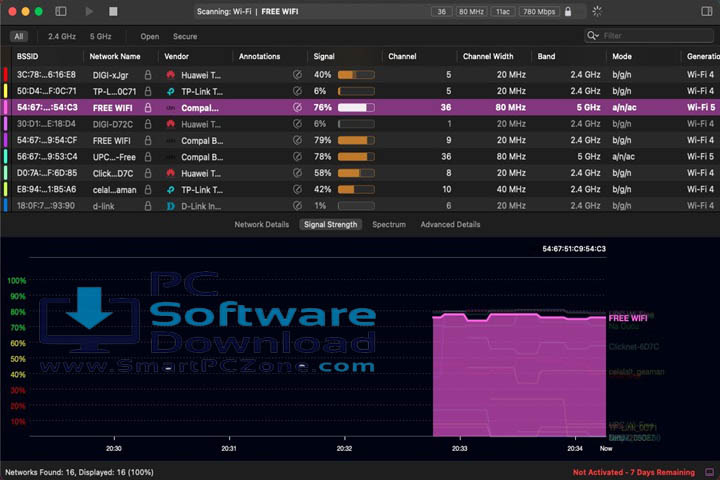The height and width of the screenshot is (480, 720).
Task: Click the scanning activity spinner icon
Action: point(597,11)
